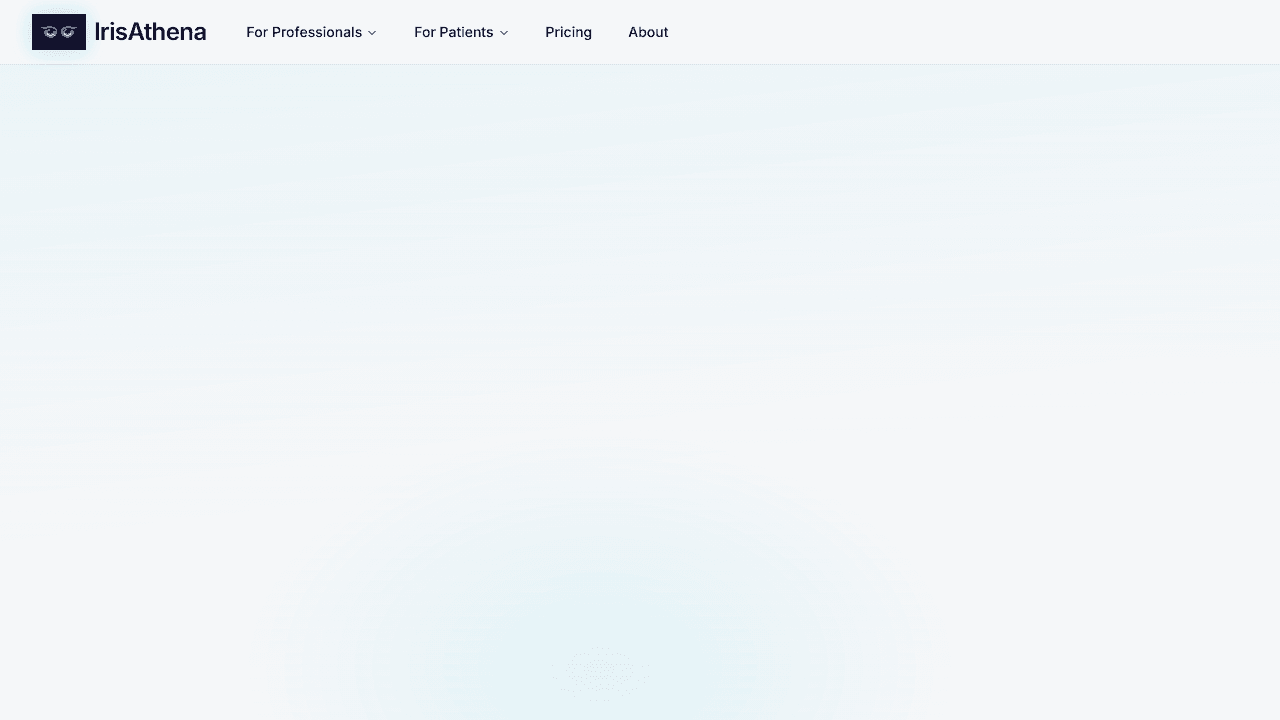
Task: Click the IrisAthena eyes logo icon
Action: [59, 32]
